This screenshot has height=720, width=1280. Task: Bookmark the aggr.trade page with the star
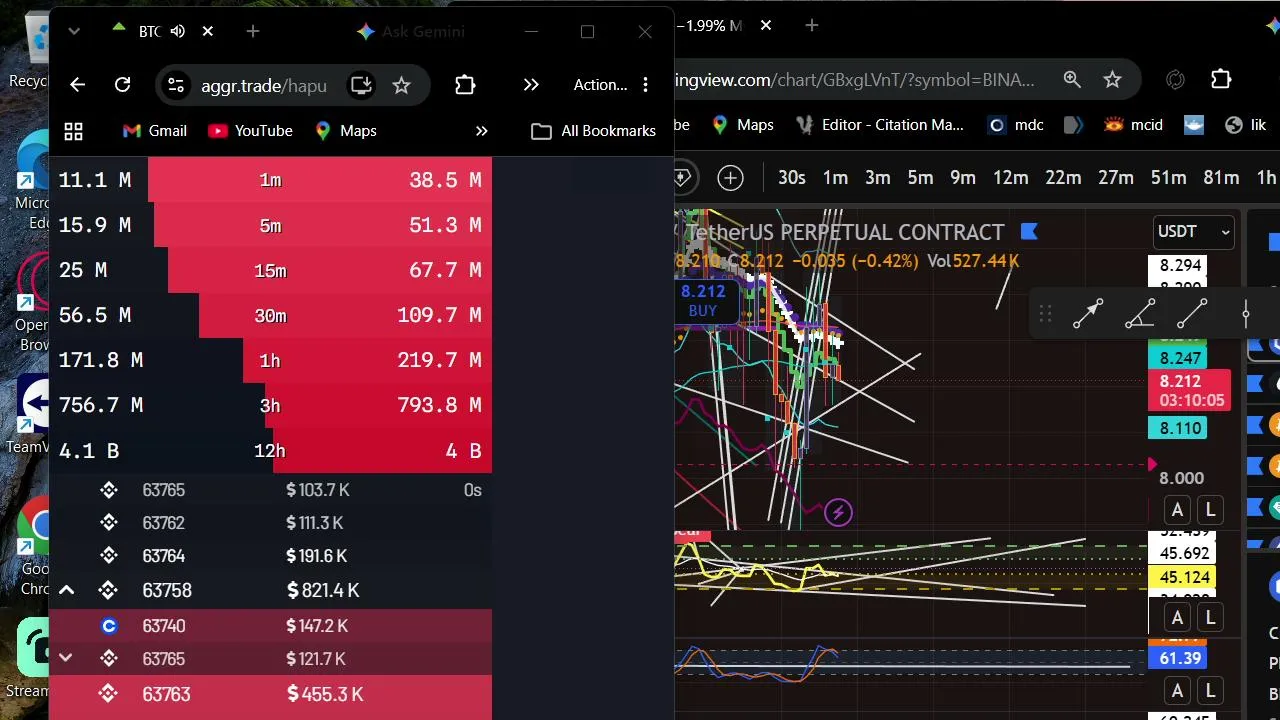[401, 85]
